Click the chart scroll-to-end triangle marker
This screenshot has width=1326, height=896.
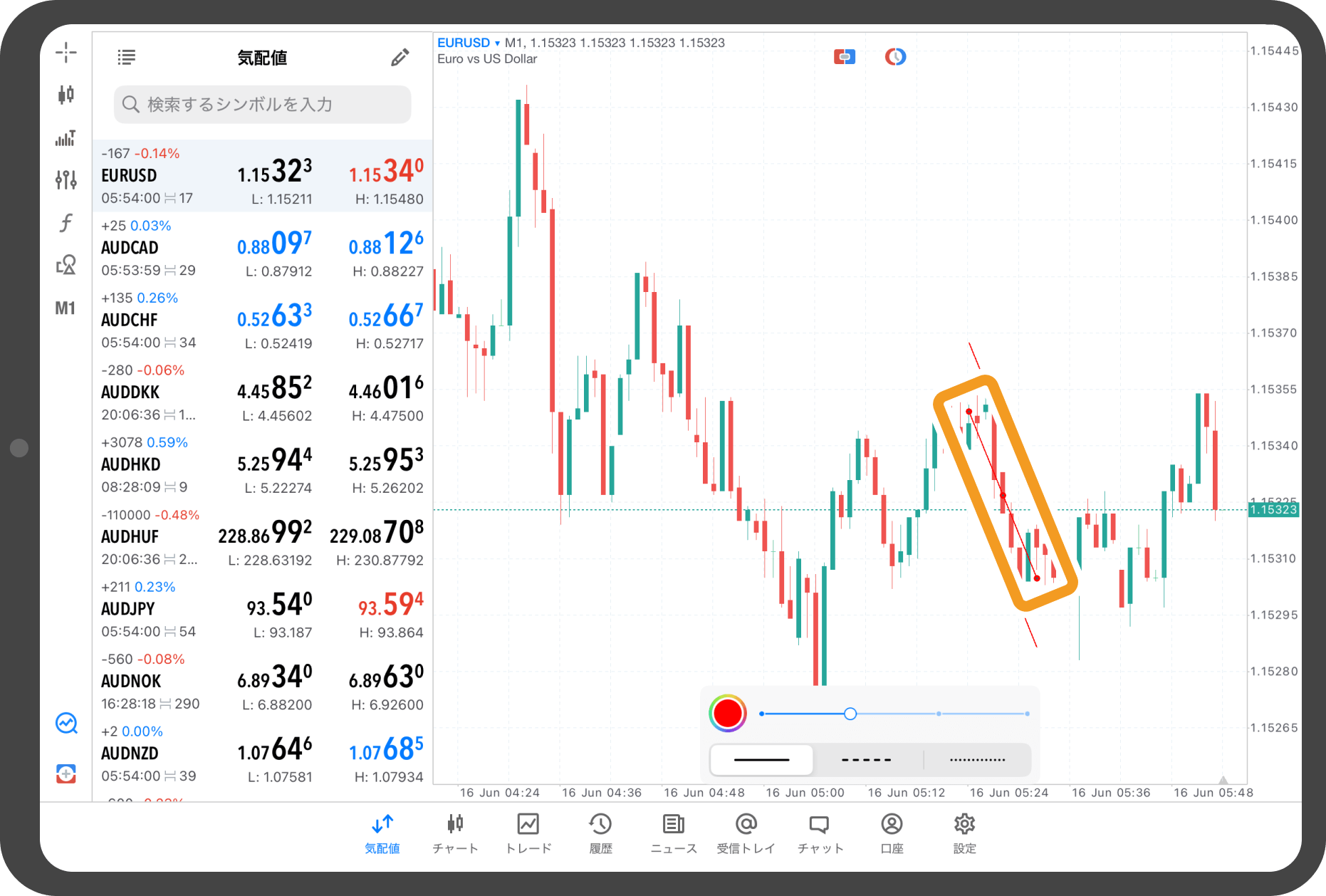1223,780
